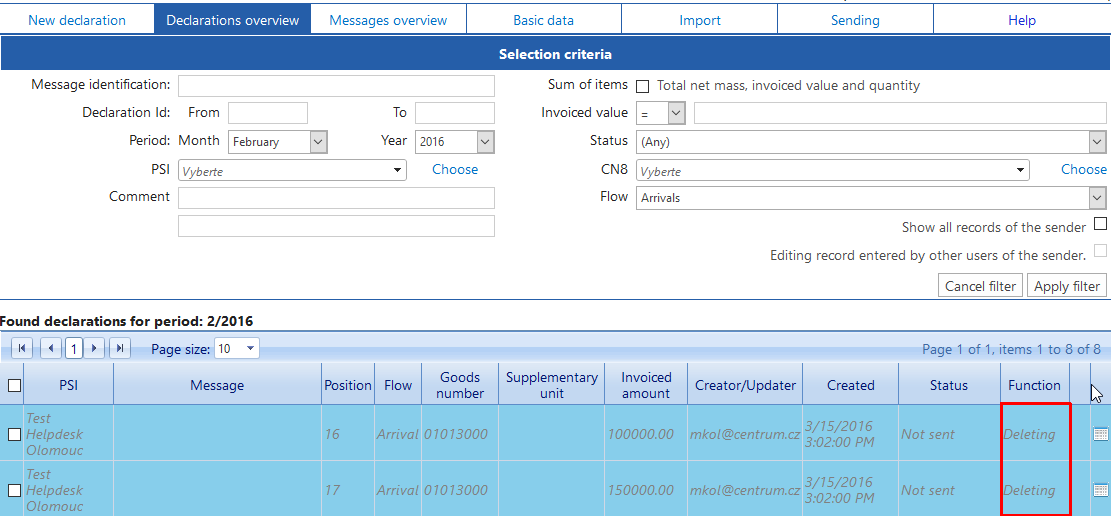
Task: Open the Import tab
Action: [700, 20]
